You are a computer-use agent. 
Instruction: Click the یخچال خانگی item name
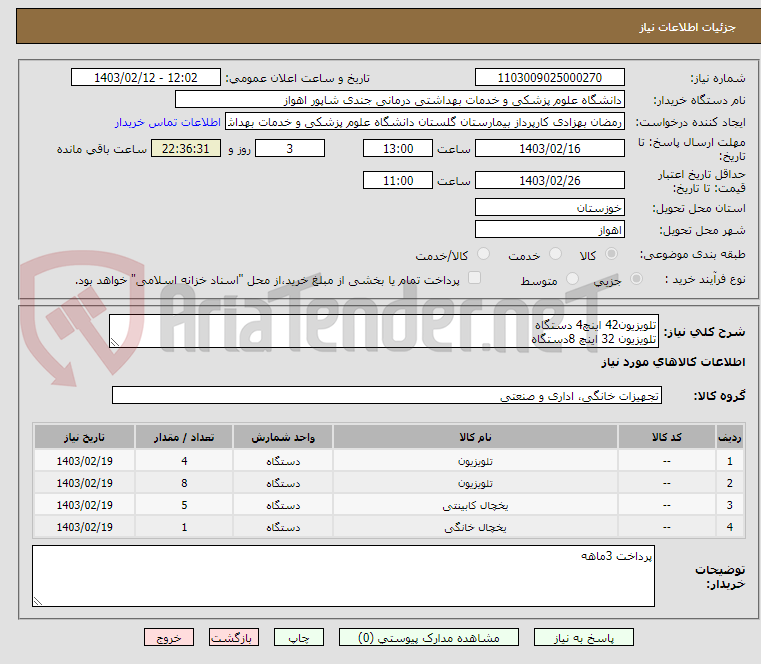475,527
